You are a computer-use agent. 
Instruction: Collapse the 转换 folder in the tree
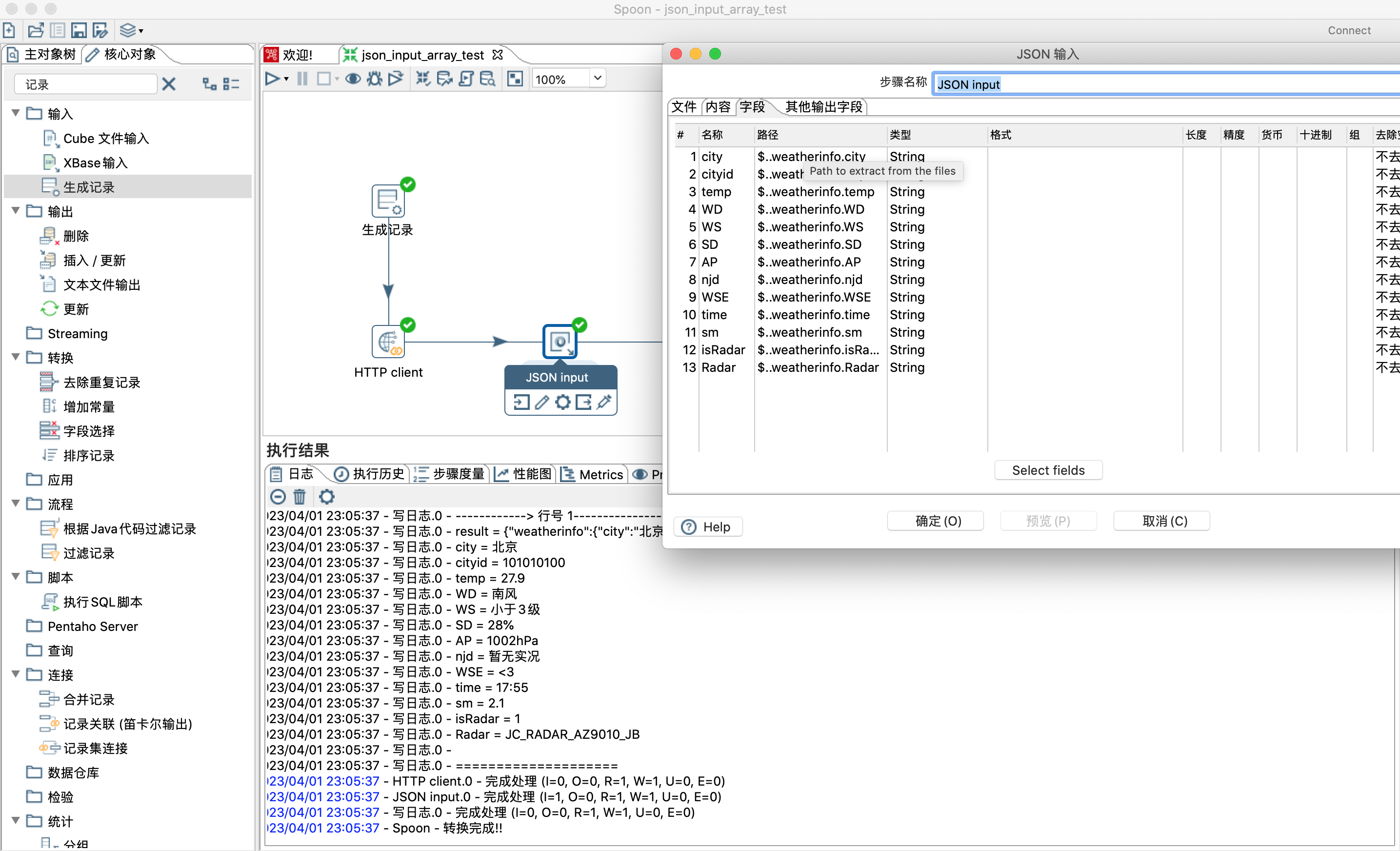(16, 357)
